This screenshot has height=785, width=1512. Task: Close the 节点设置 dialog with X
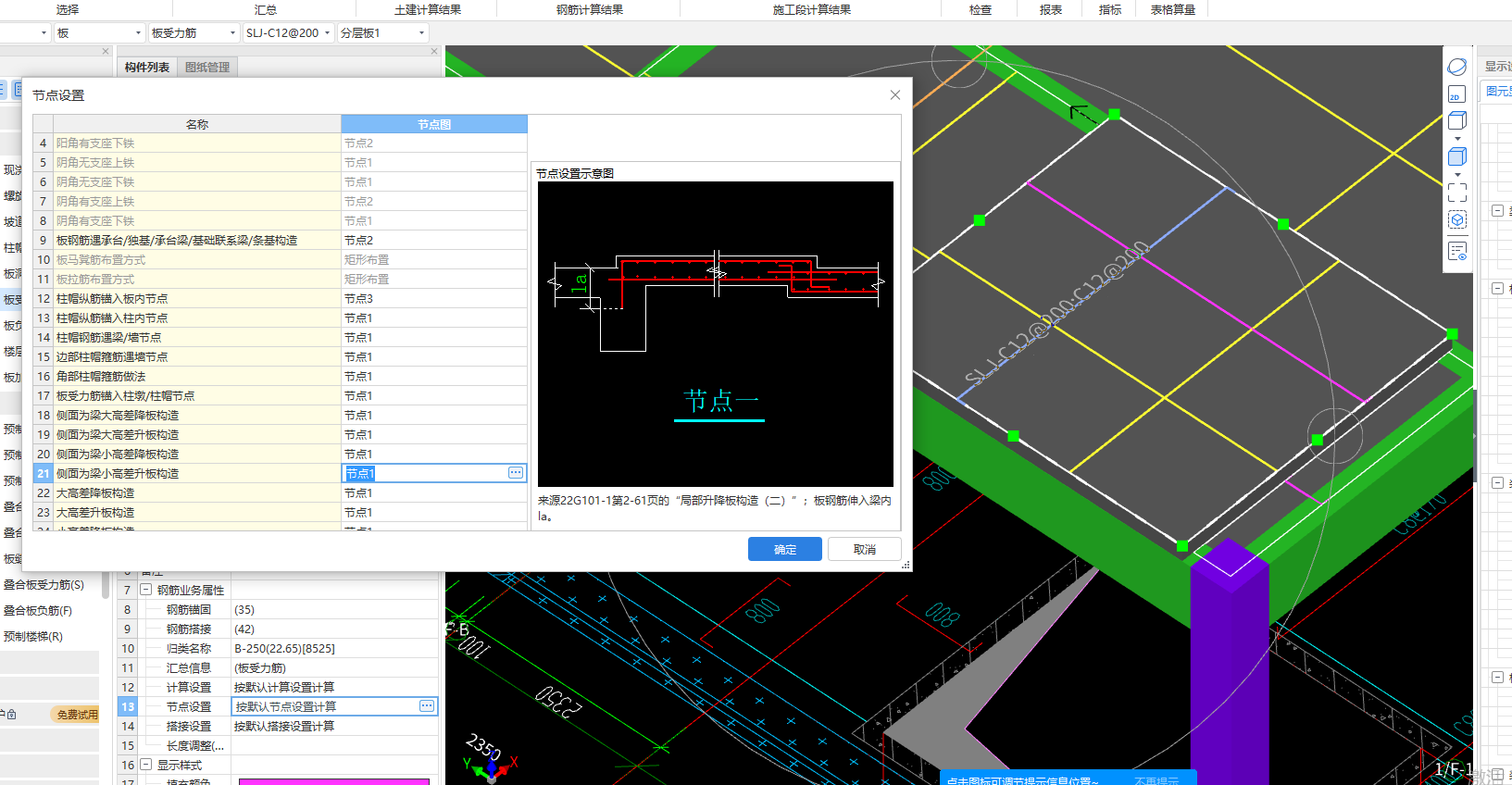[x=895, y=95]
